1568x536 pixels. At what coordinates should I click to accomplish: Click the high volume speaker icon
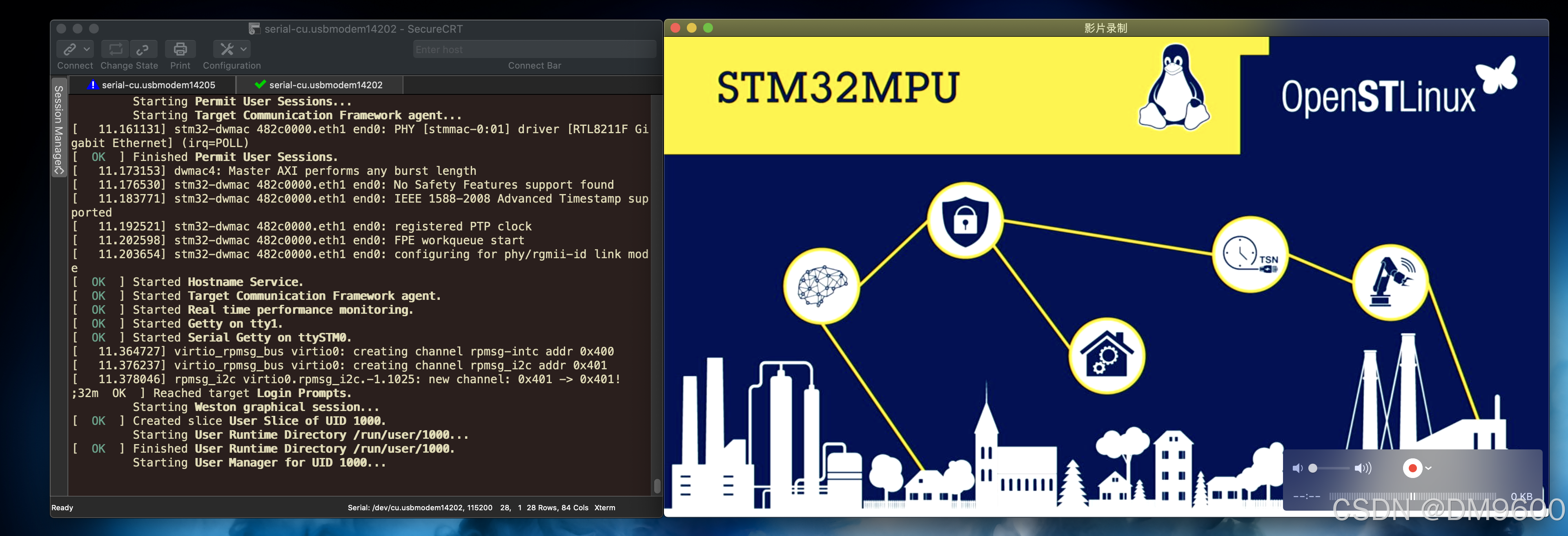[1362, 468]
